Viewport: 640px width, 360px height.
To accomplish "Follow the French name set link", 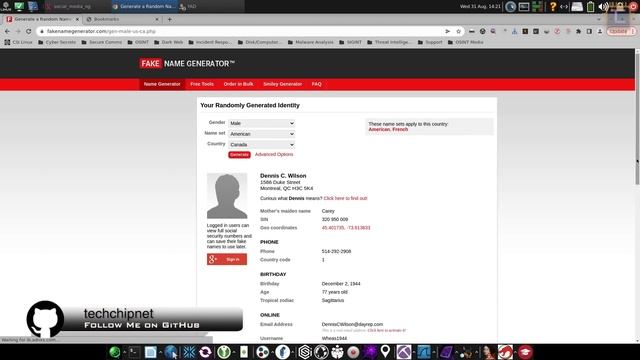I will tap(400, 129).
